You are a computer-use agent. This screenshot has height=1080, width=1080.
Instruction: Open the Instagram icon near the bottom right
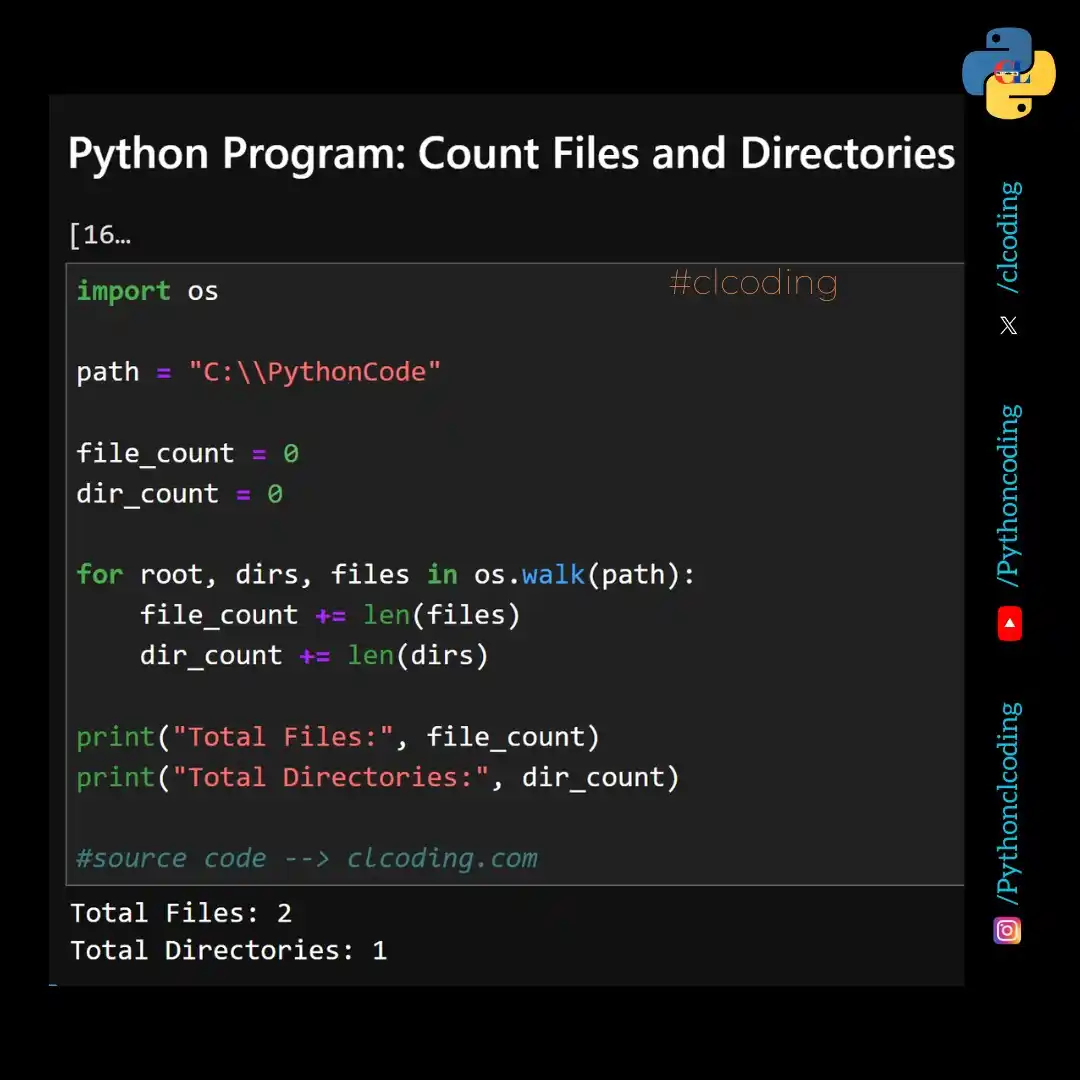[x=1008, y=930]
